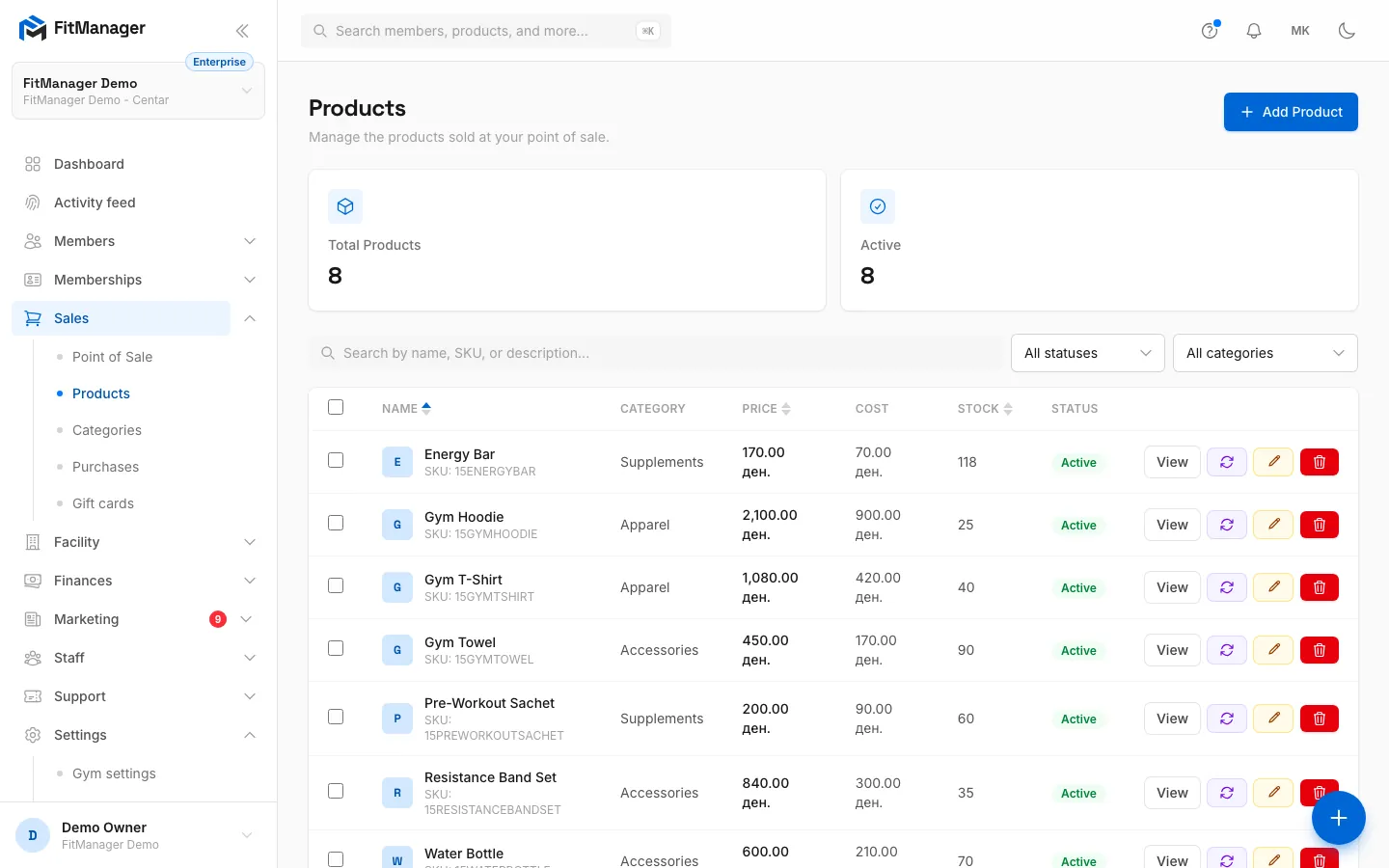Click restock icon for Gym Towel
The width and height of the screenshot is (1389, 868).
[x=1227, y=650]
